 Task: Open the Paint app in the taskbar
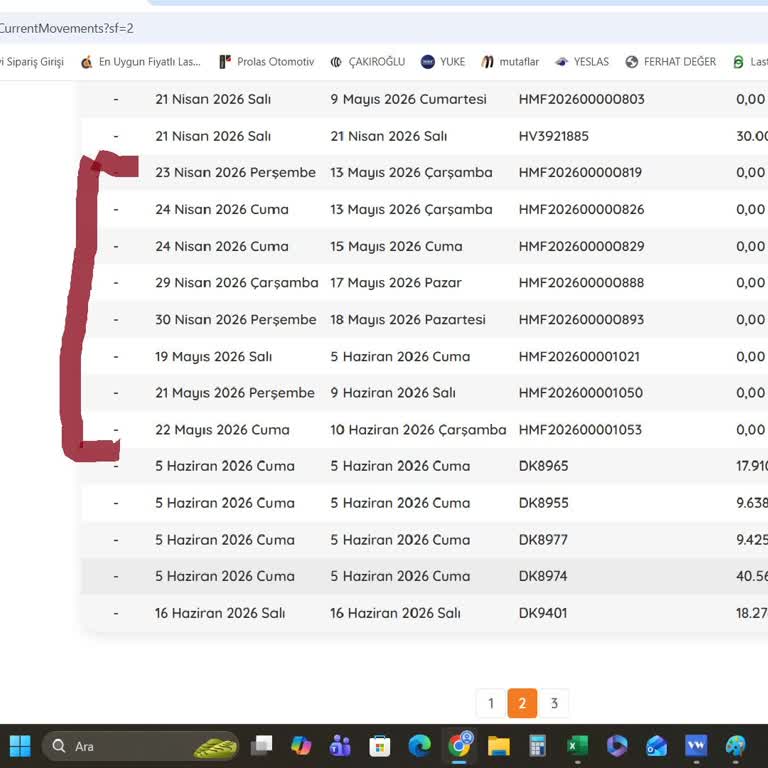click(736, 746)
